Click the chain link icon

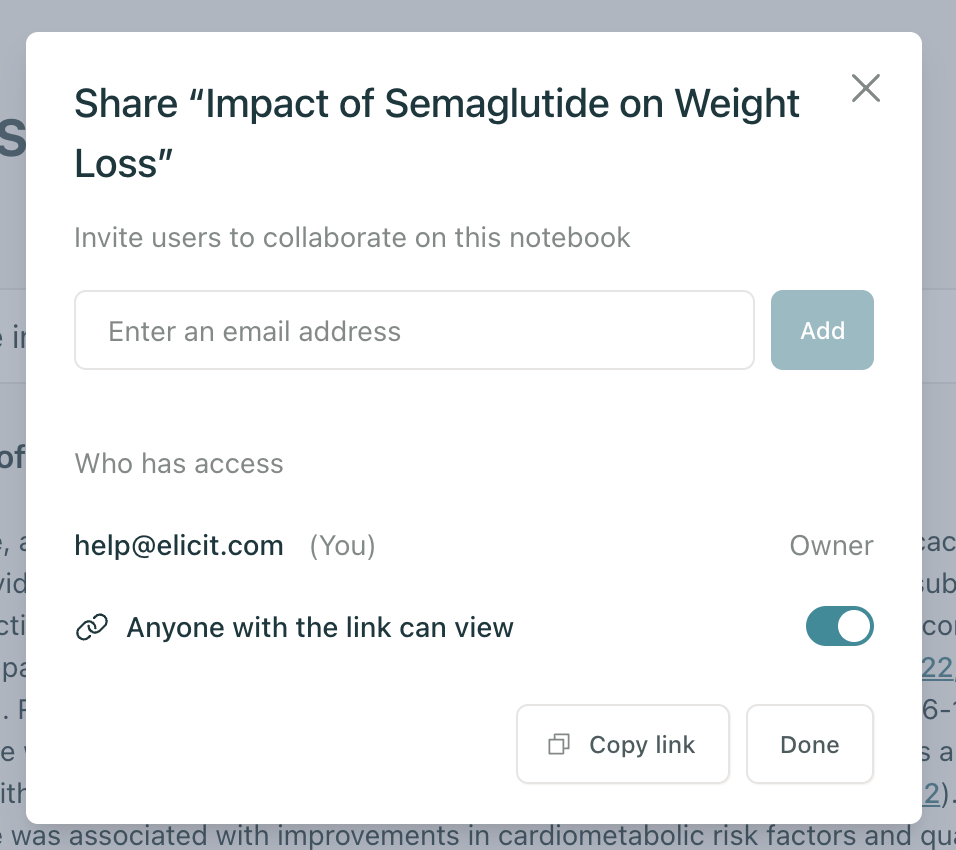click(x=92, y=627)
